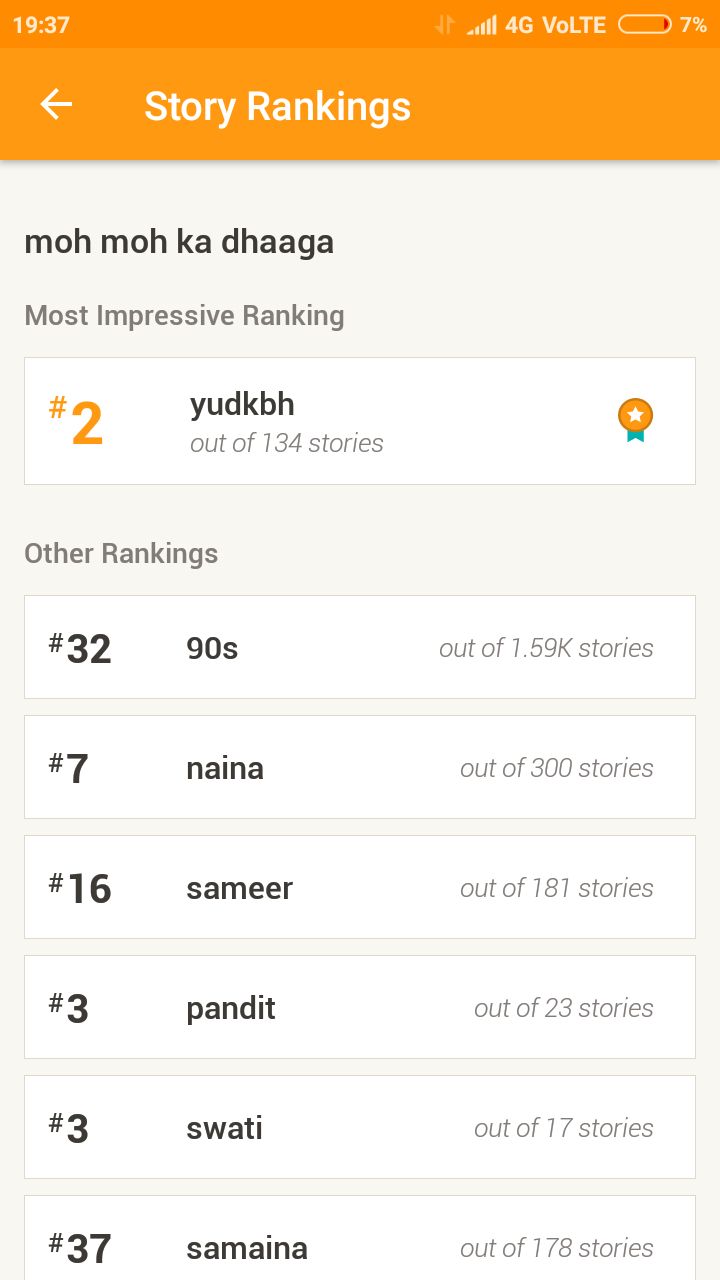Select the naina tag ranking
This screenshot has width=720, height=1280.
click(x=360, y=767)
